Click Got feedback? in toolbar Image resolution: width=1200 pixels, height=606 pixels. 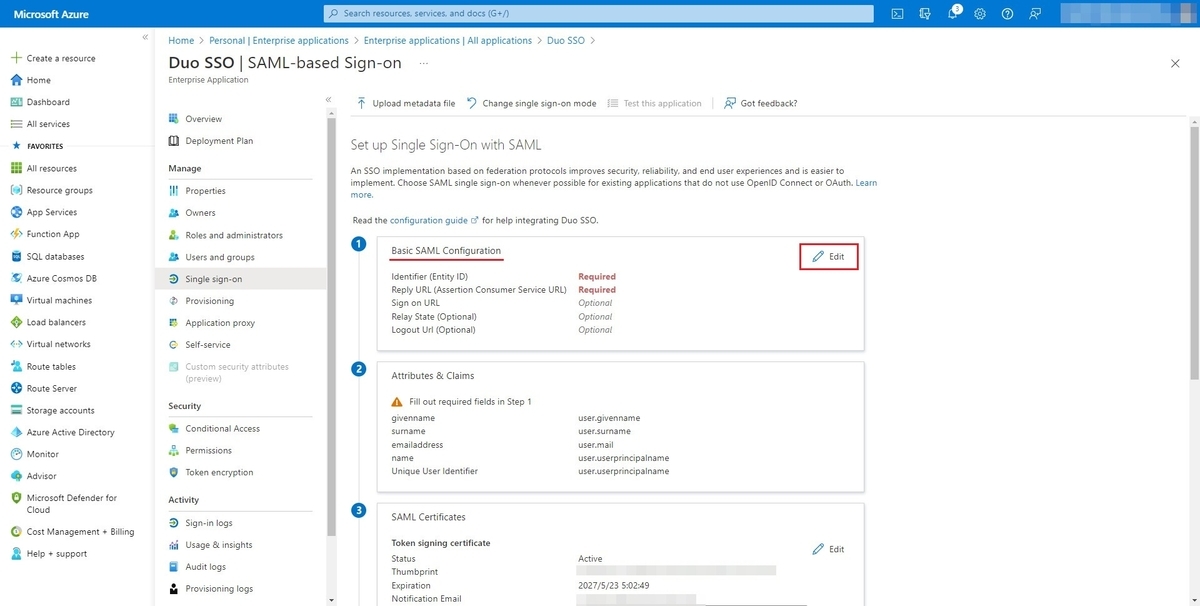coord(760,103)
